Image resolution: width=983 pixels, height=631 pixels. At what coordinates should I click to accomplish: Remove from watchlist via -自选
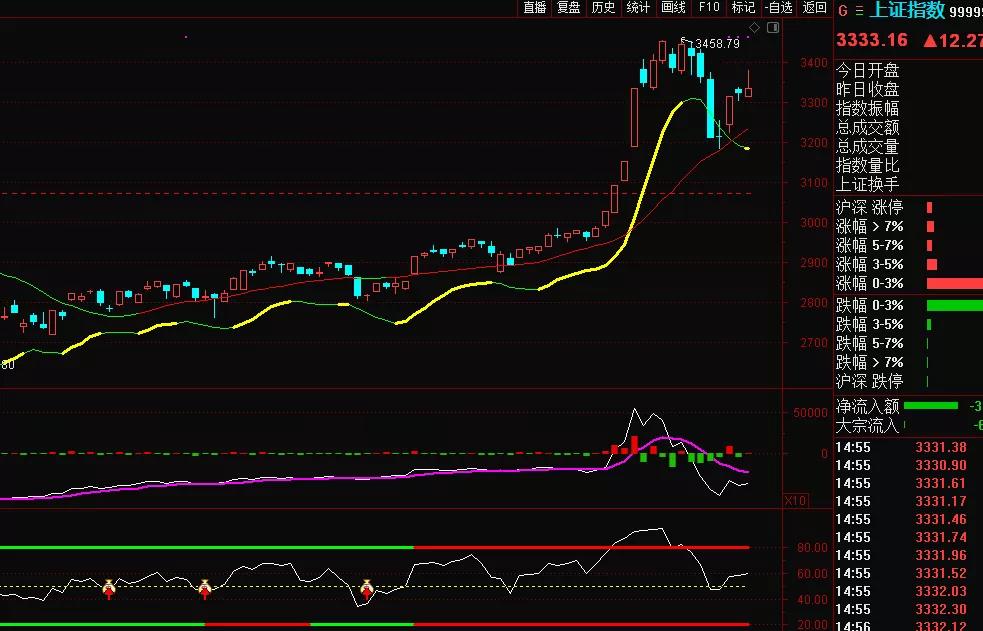tap(778, 7)
